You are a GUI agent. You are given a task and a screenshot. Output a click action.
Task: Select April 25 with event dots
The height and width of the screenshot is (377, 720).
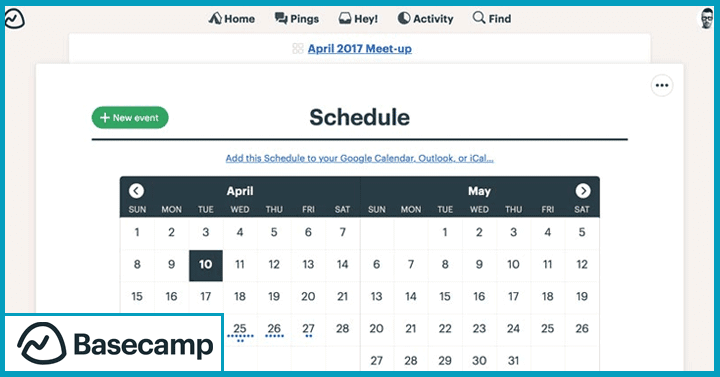pyautogui.click(x=240, y=331)
